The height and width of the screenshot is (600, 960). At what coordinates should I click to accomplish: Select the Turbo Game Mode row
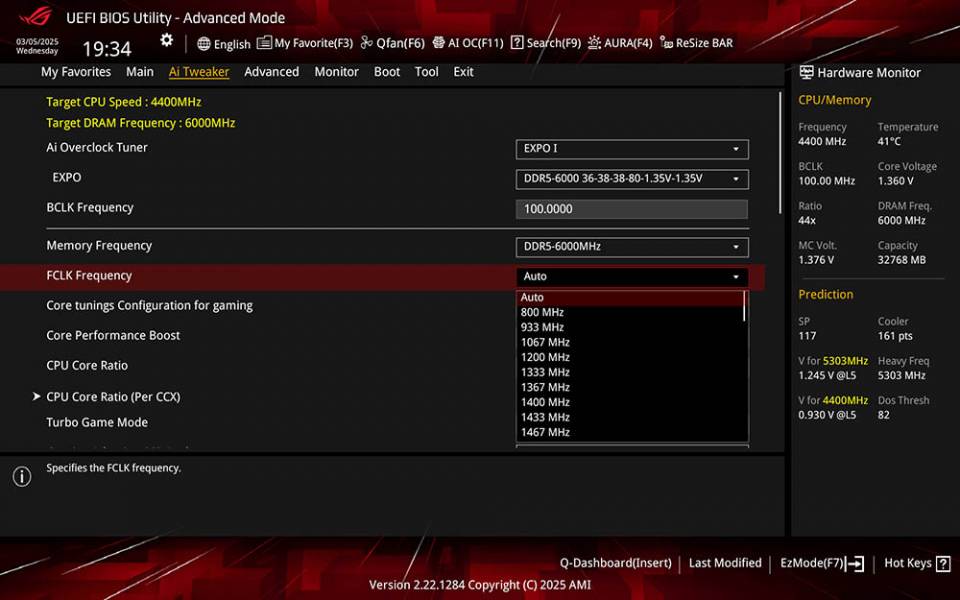pos(97,422)
